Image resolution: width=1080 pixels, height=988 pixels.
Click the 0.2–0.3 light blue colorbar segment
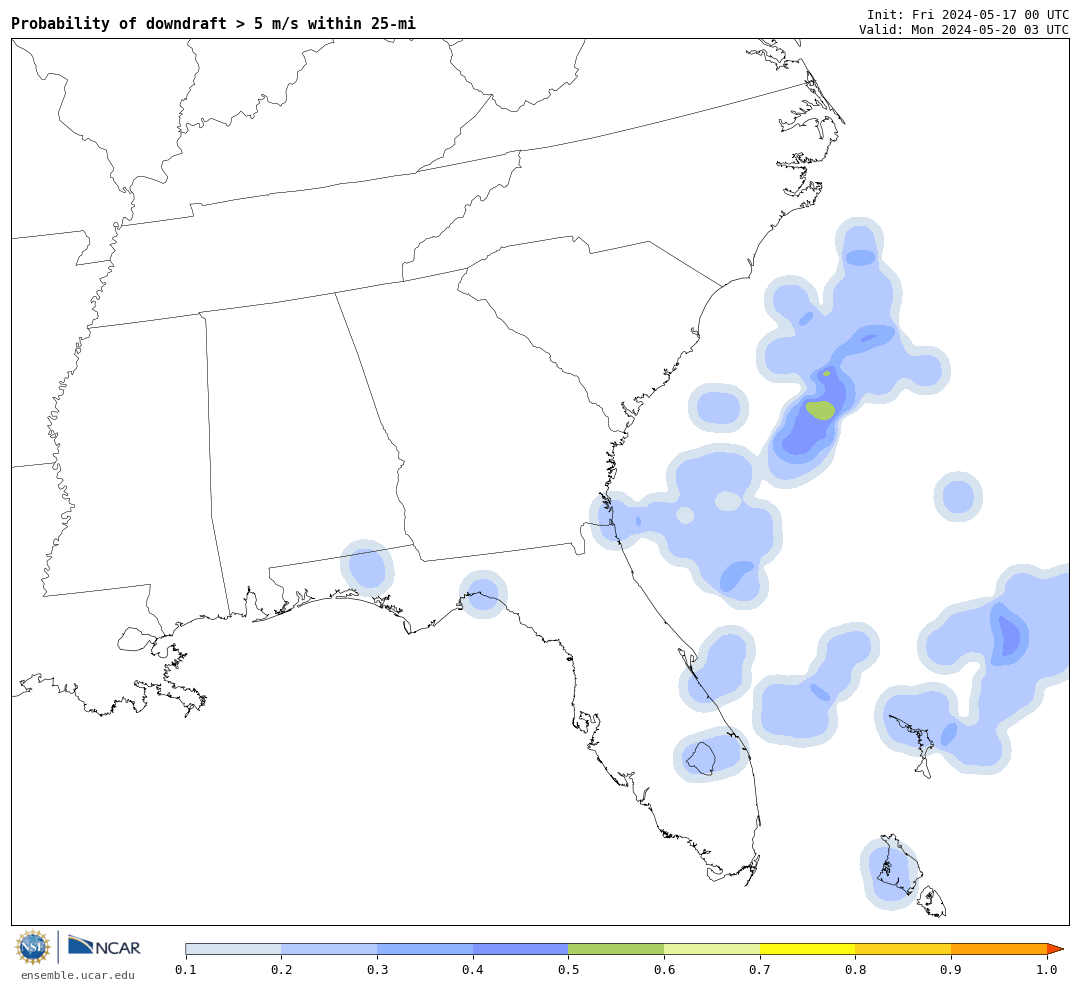coord(329,949)
